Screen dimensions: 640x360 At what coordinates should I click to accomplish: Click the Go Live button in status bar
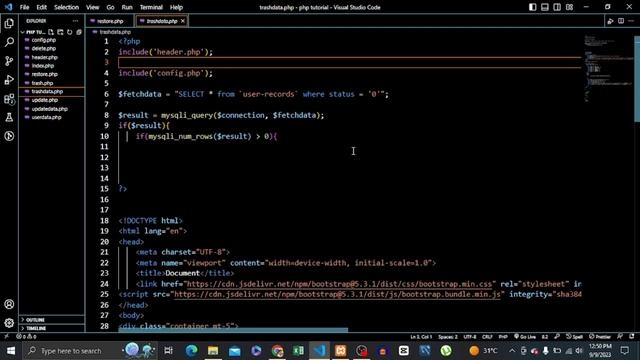pyautogui.click(x=525, y=337)
